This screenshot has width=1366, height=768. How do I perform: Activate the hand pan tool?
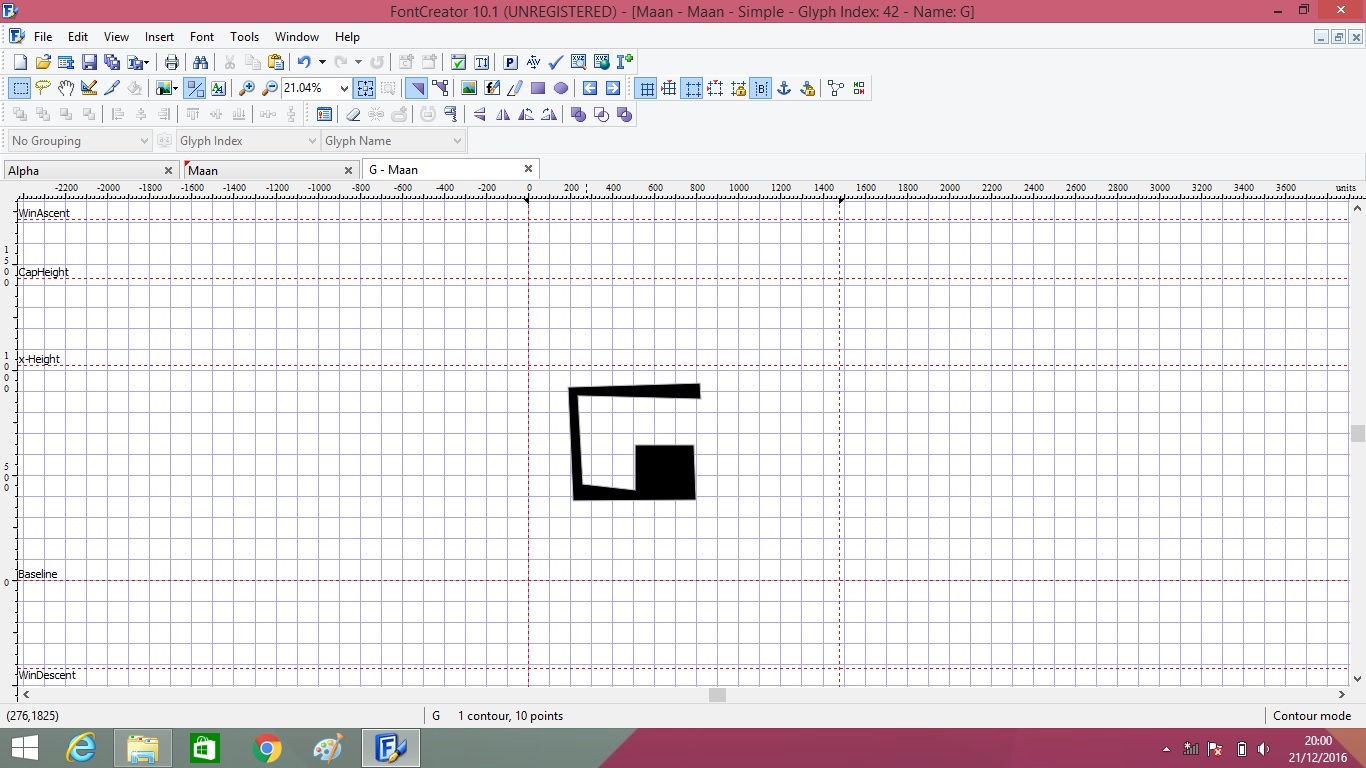coord(66,88)
